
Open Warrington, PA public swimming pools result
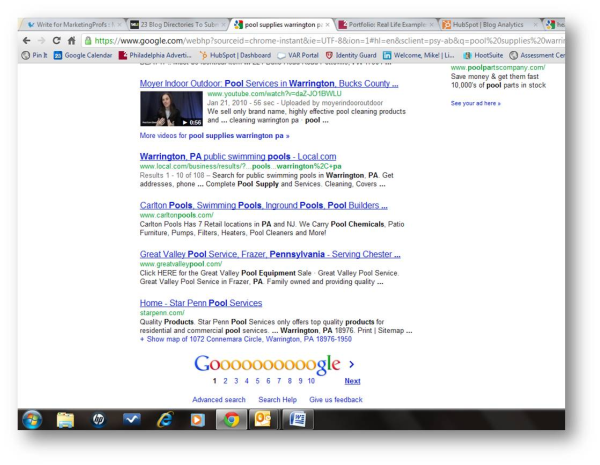click(238, 157)
